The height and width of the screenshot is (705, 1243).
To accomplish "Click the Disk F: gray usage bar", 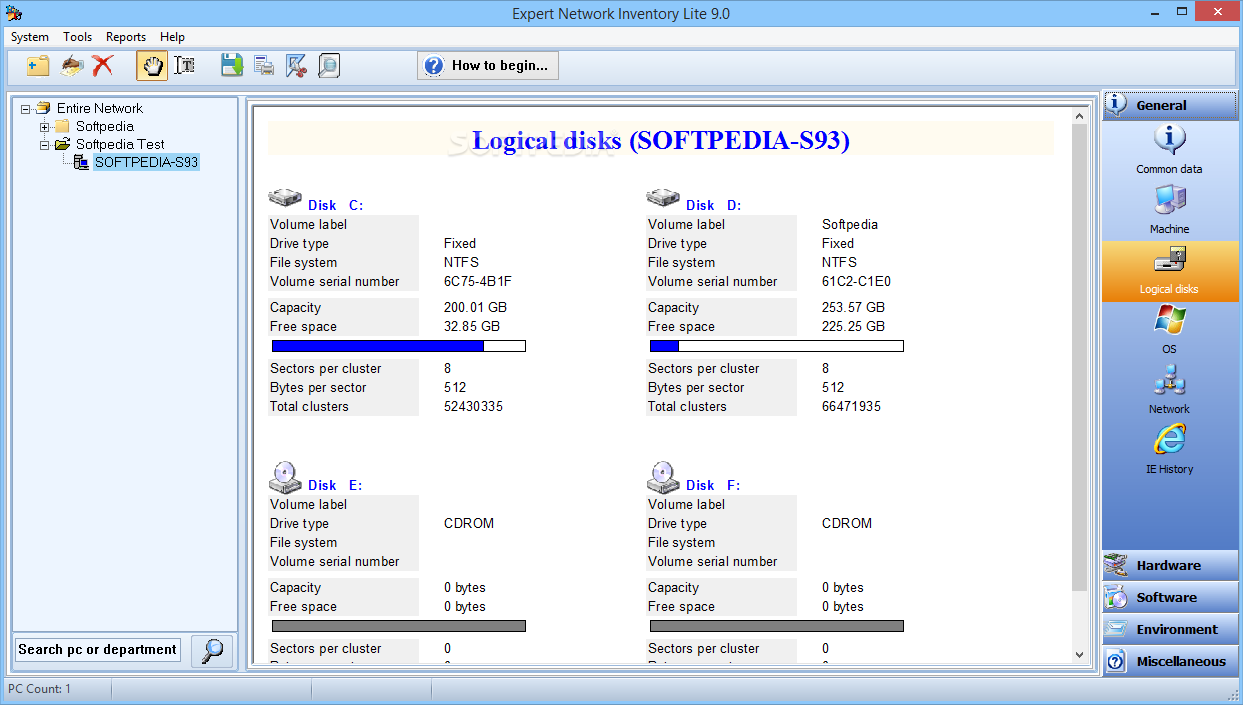I will (777, 626).
